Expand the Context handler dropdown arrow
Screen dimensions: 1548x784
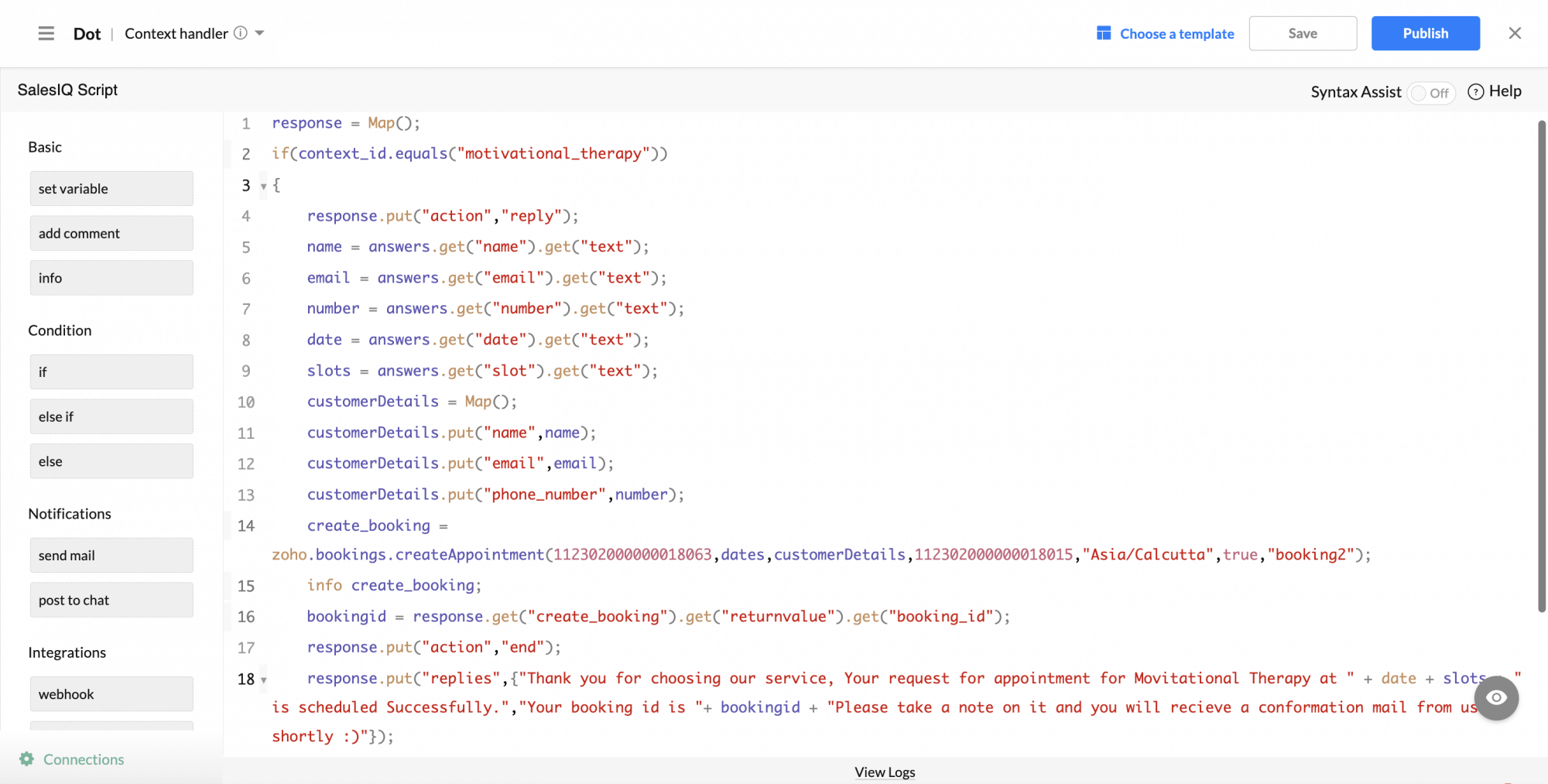260,33
